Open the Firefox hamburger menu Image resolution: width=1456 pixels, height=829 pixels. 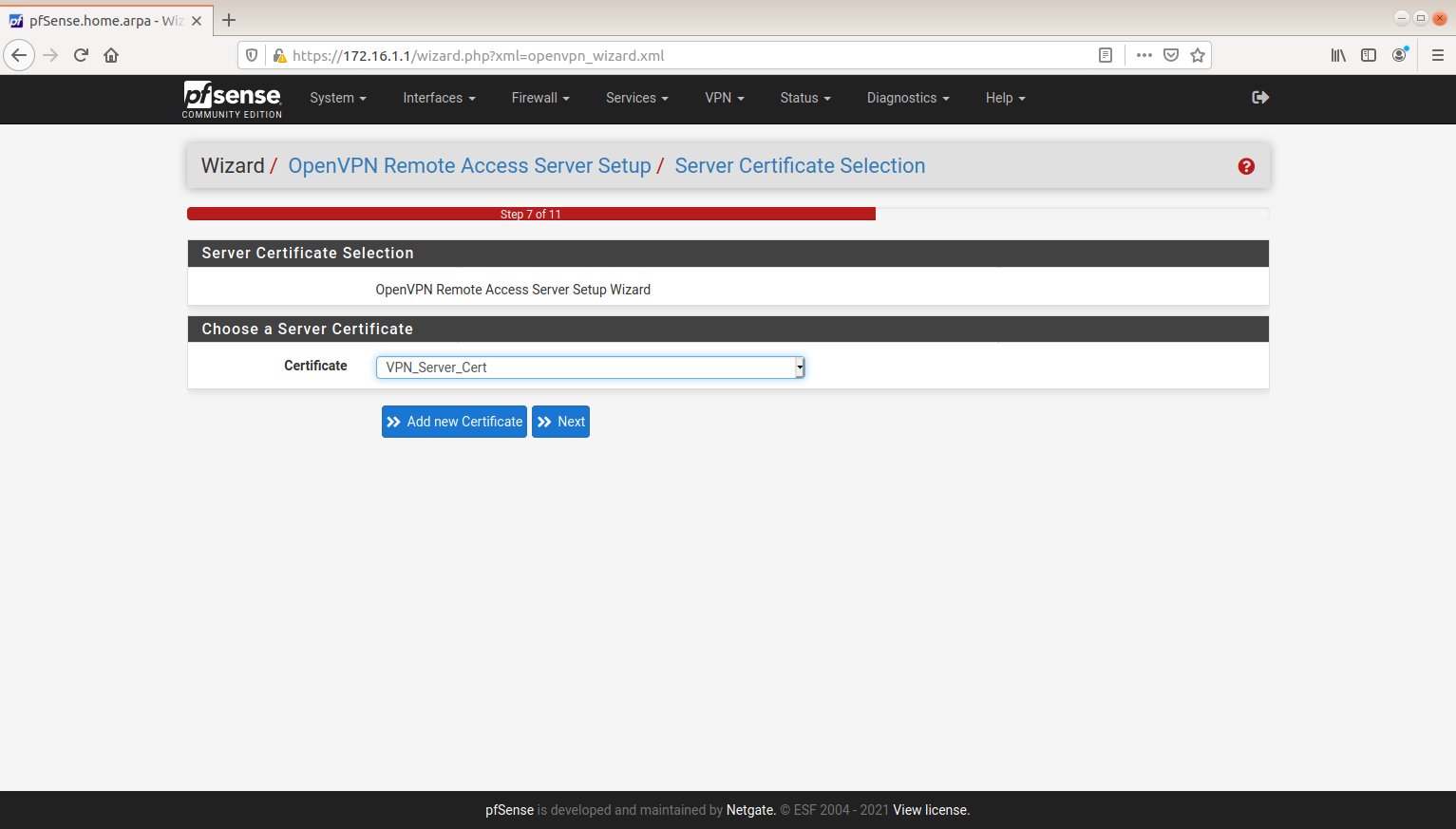point(1438,55)
